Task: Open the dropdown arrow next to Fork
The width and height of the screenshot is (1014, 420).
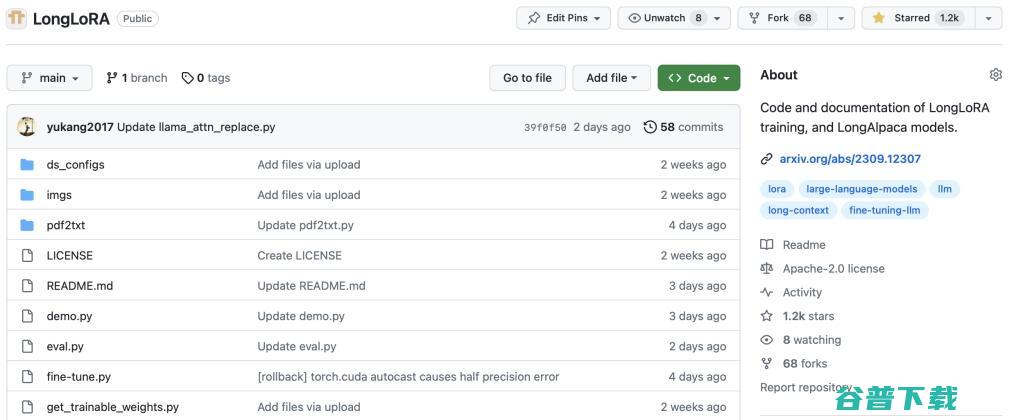Action: tap(841, 18)
